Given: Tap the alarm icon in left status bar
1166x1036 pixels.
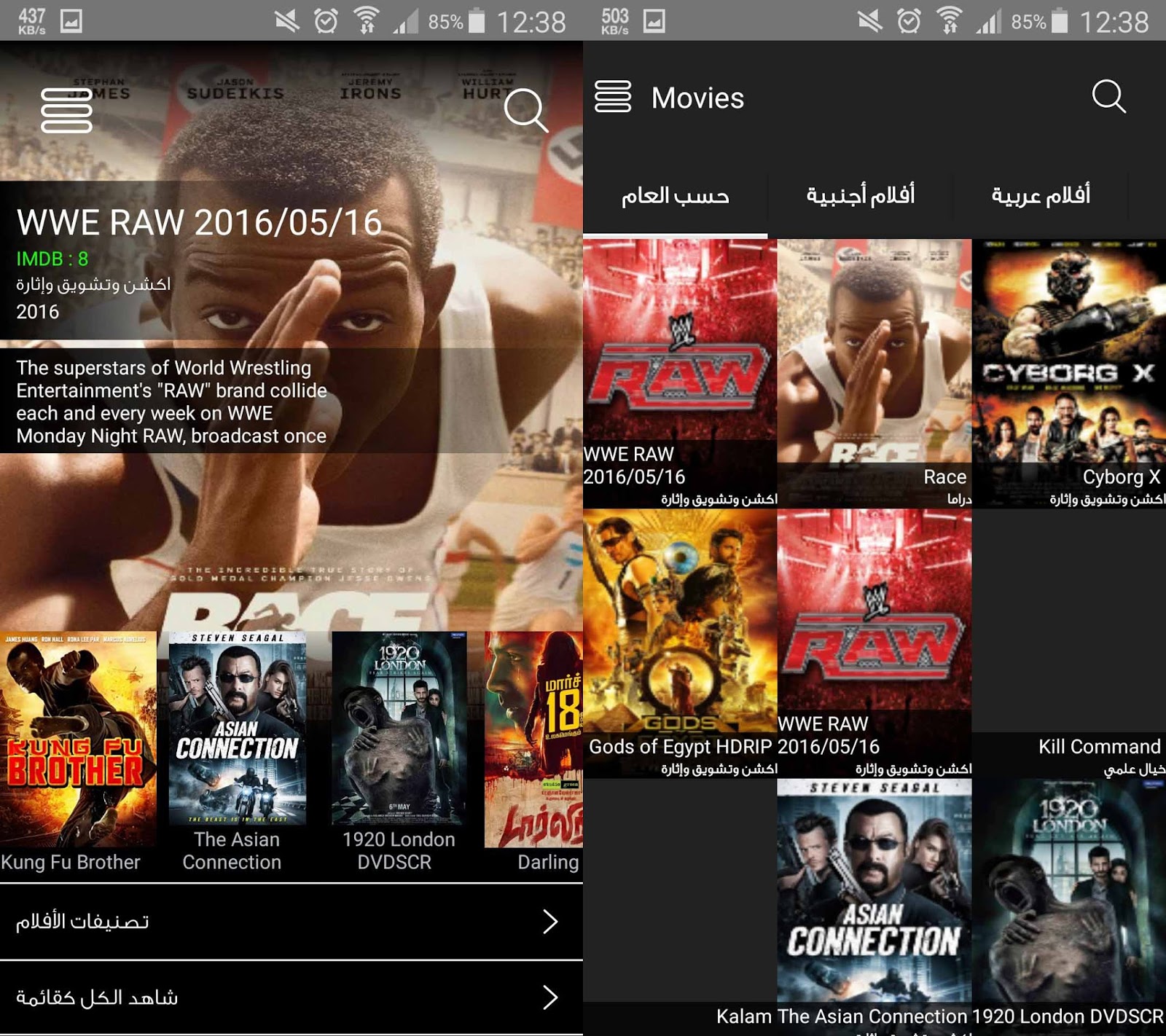Looking at the screenshot, I should [x=326, y=21].
